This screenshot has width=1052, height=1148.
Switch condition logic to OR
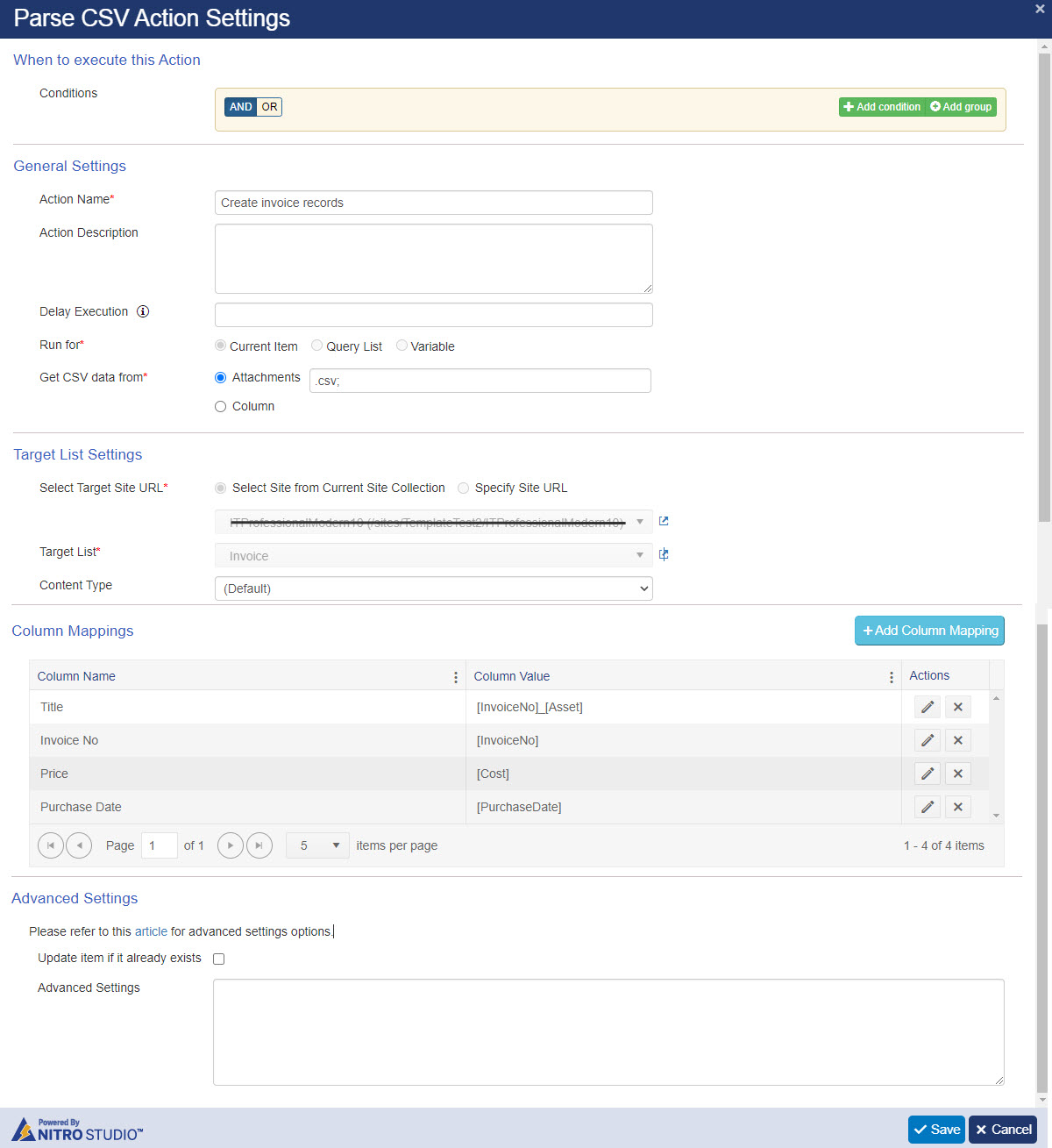coord(269,106)
